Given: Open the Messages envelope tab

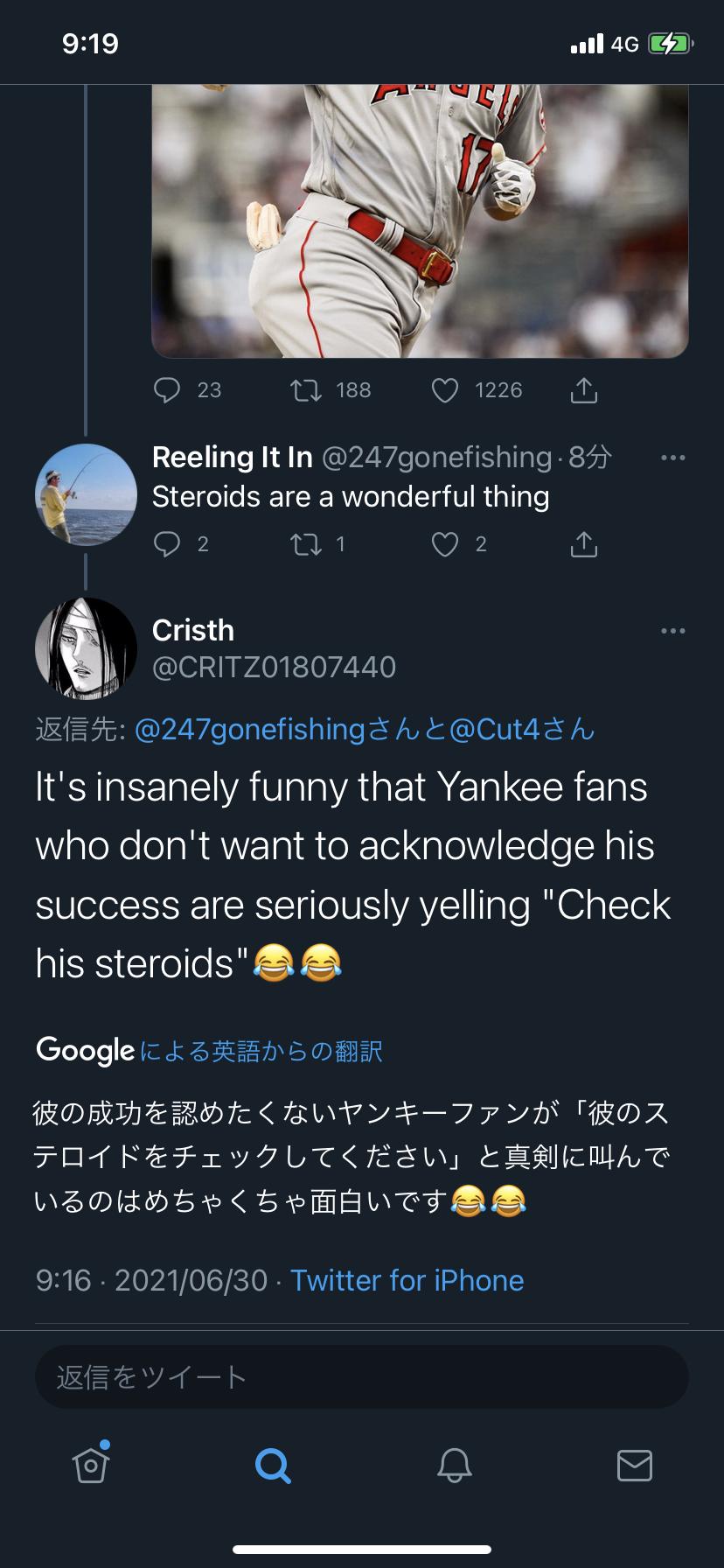Looking at the screenshot, I should pos(634,1464).
